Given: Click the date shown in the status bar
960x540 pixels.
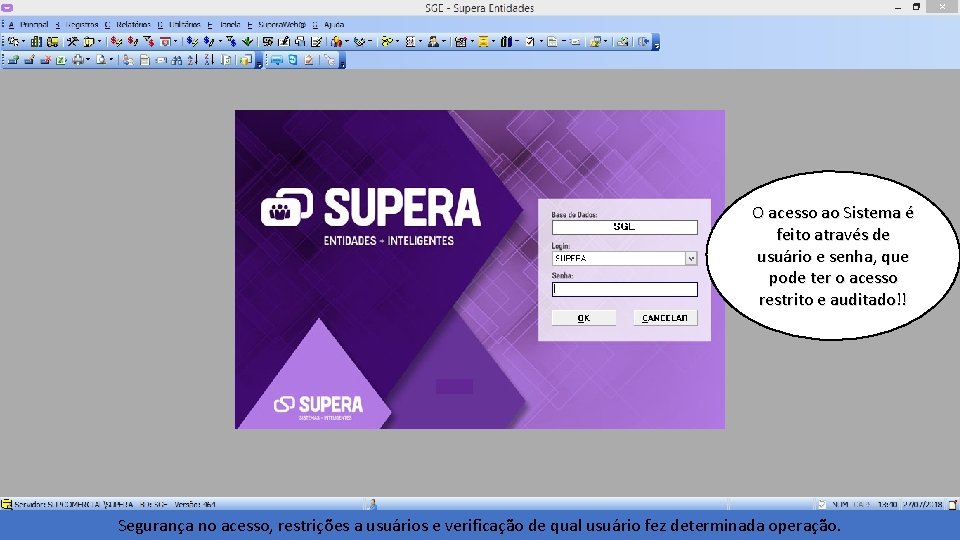Looking at the screenshot, I should pos(922,504).
